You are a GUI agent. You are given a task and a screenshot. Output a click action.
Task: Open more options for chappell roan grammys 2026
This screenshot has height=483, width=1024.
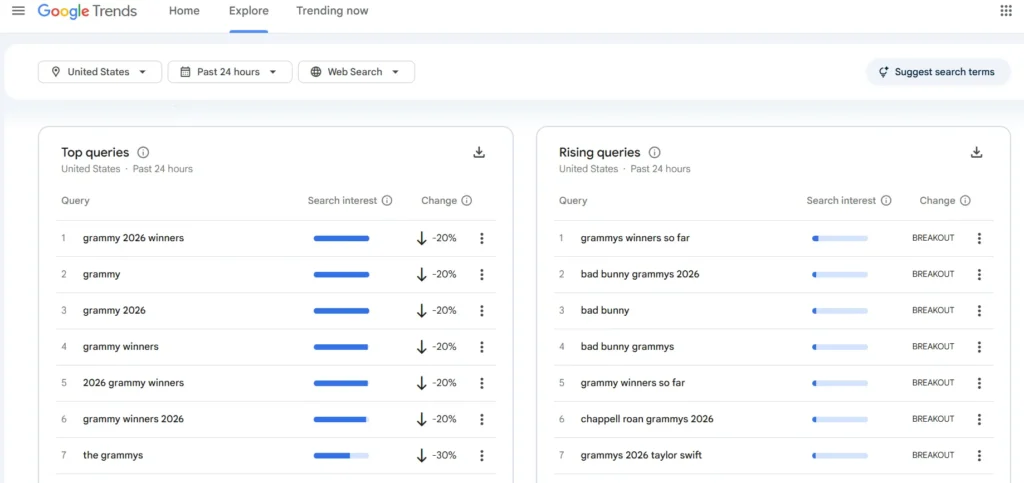point(979,419)
